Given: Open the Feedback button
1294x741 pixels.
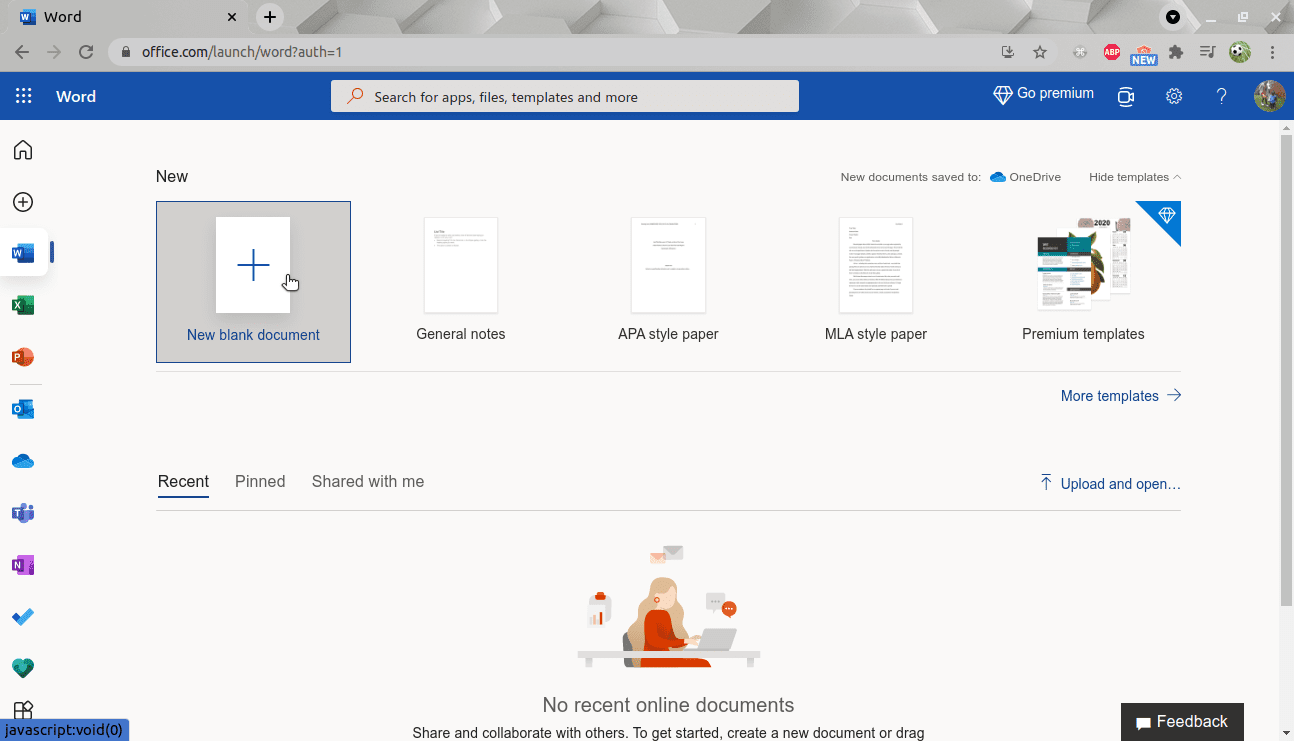Looking at the screenshot, I should pos(1182,722).
